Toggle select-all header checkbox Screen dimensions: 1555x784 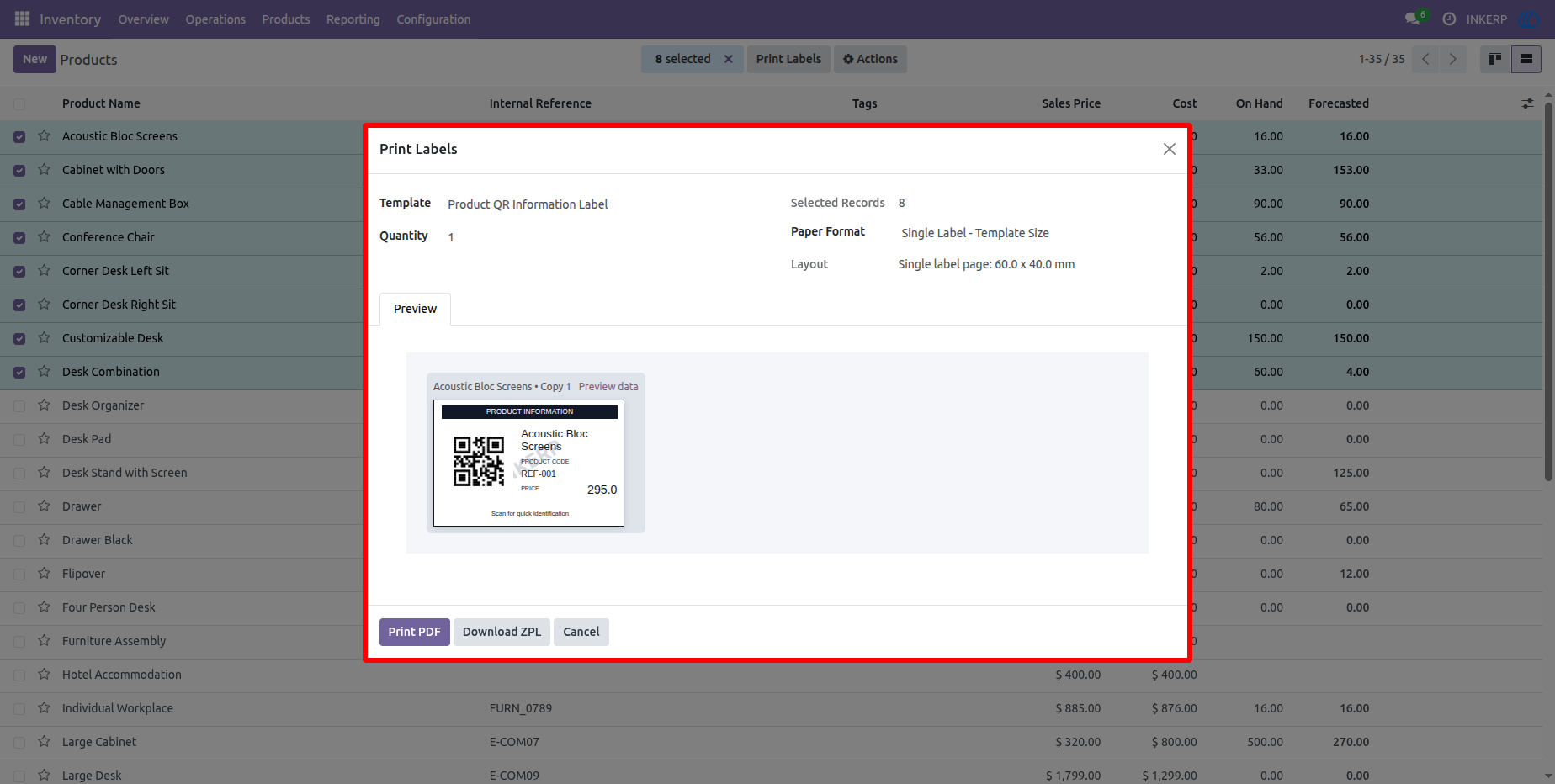tap(19, 104)
